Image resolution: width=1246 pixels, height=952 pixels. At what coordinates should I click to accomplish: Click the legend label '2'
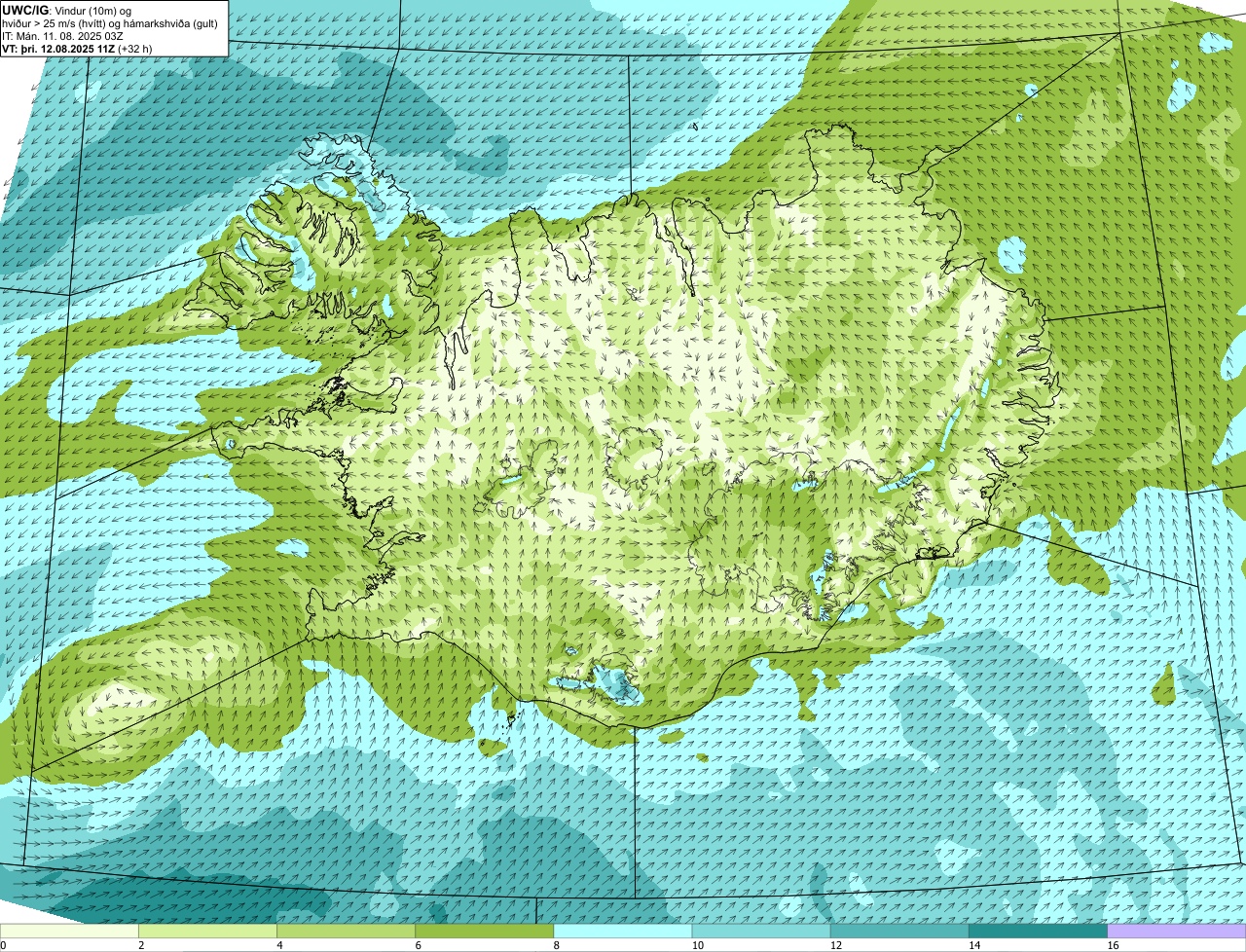[141, 945]
